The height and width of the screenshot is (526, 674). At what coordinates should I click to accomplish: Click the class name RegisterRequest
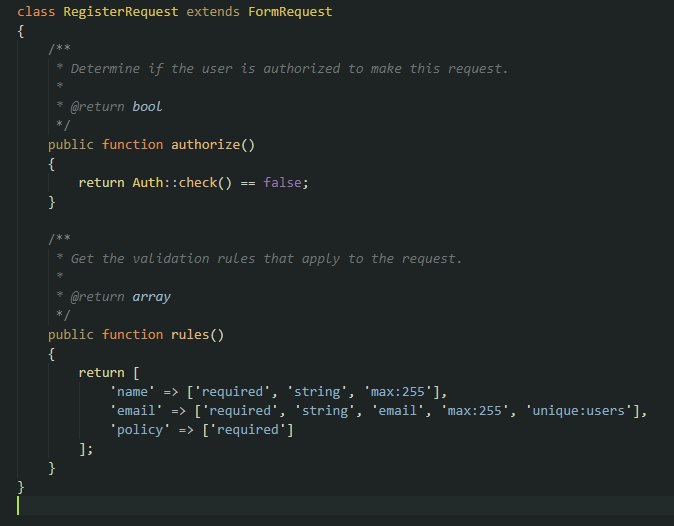coord(121,12)
